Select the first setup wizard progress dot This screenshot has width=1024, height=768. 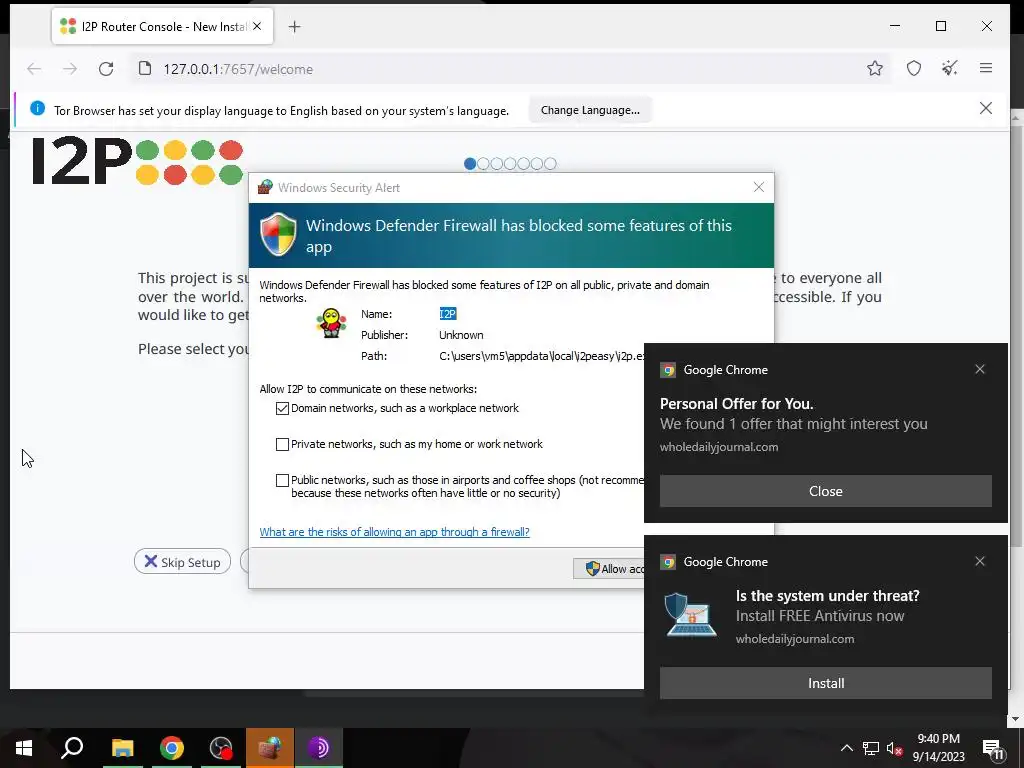click(470, 164)
